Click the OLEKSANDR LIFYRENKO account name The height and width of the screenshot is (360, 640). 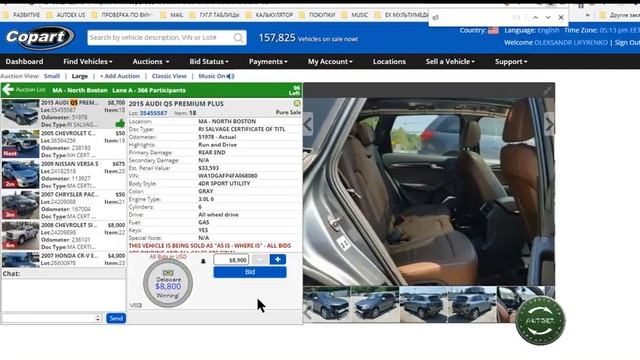click(571, 42)
